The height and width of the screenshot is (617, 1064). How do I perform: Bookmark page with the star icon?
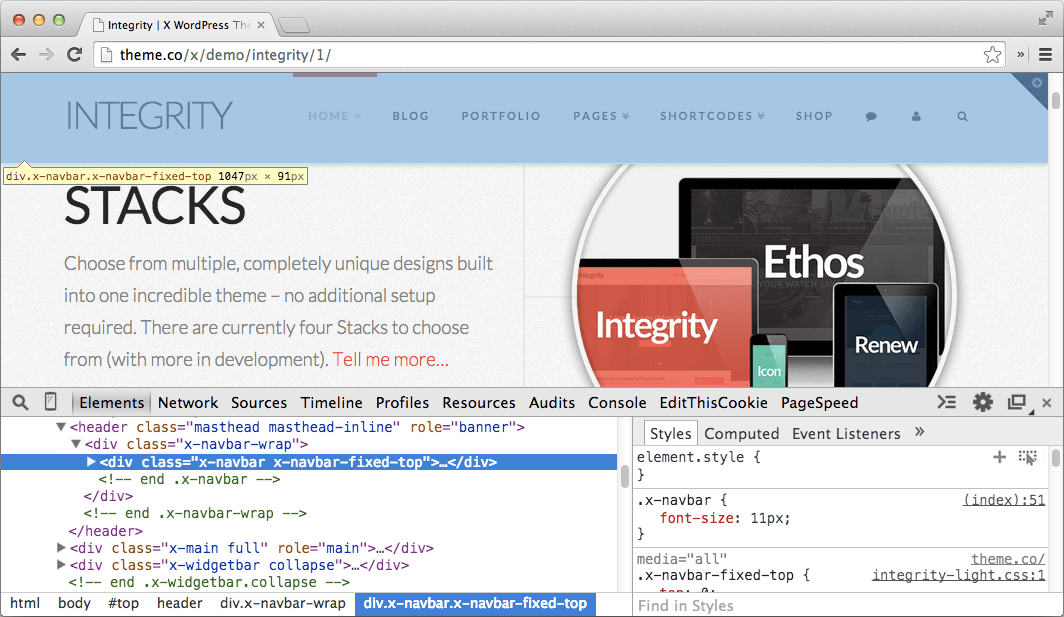992,55
